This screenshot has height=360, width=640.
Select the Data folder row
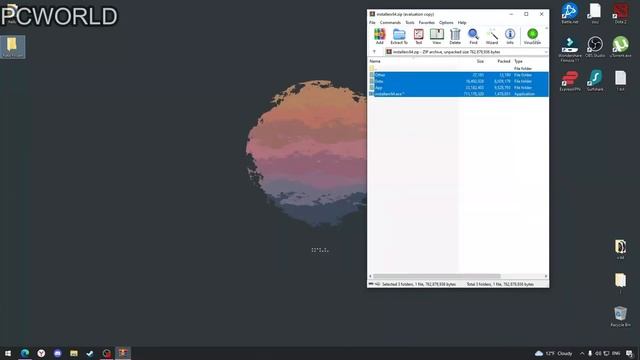[x=458, y=81]
